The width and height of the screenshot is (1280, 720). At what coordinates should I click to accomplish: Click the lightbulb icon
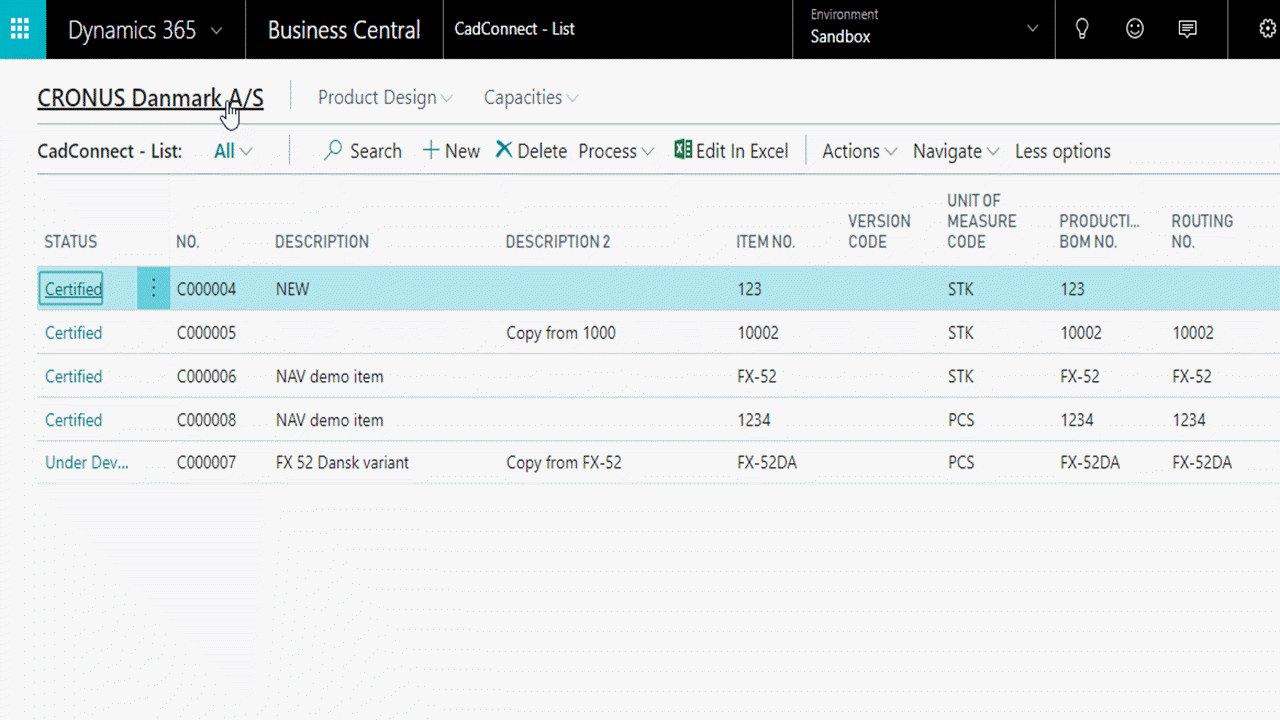[1082, 29]
